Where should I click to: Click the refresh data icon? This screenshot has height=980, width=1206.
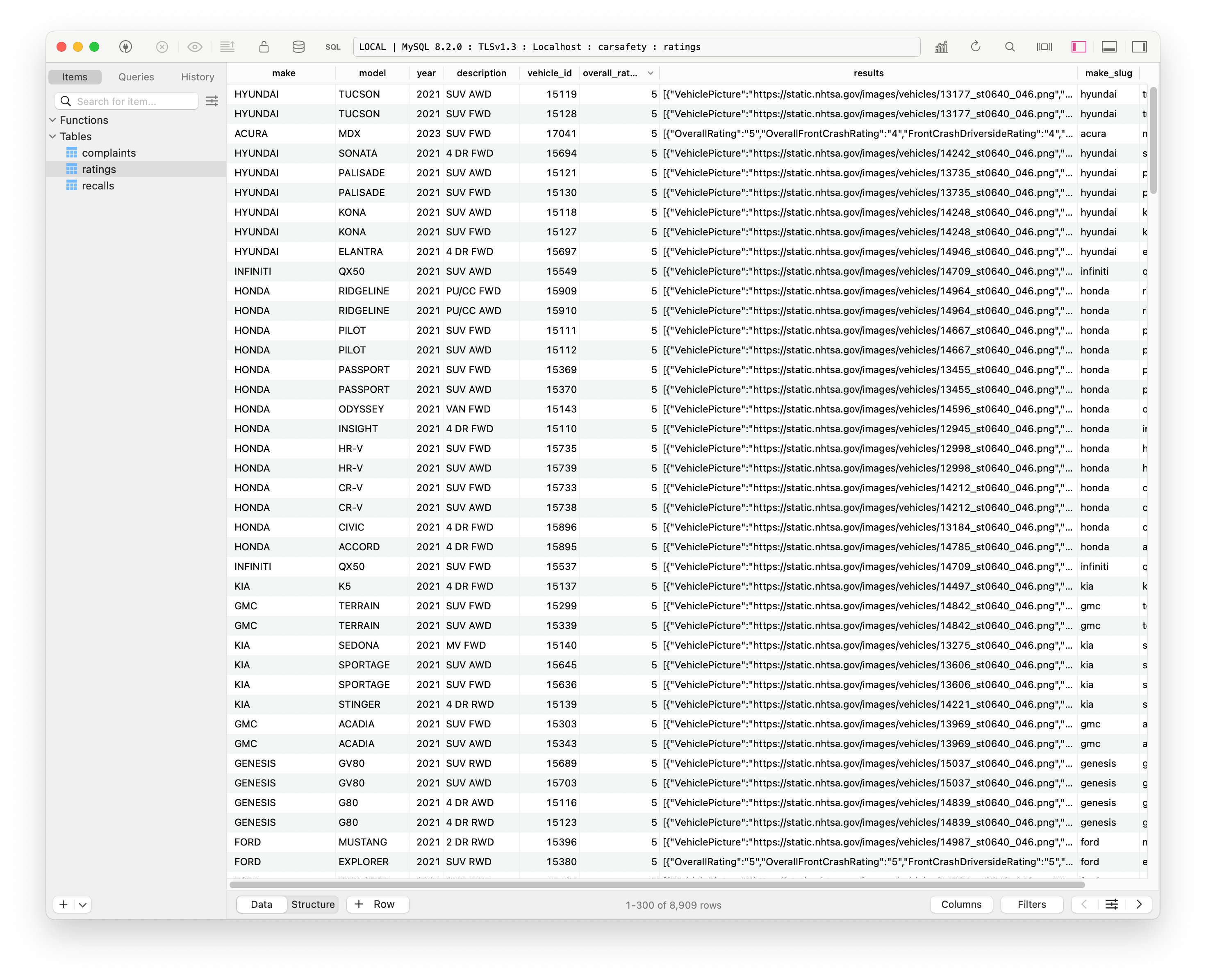pos(975,47)
